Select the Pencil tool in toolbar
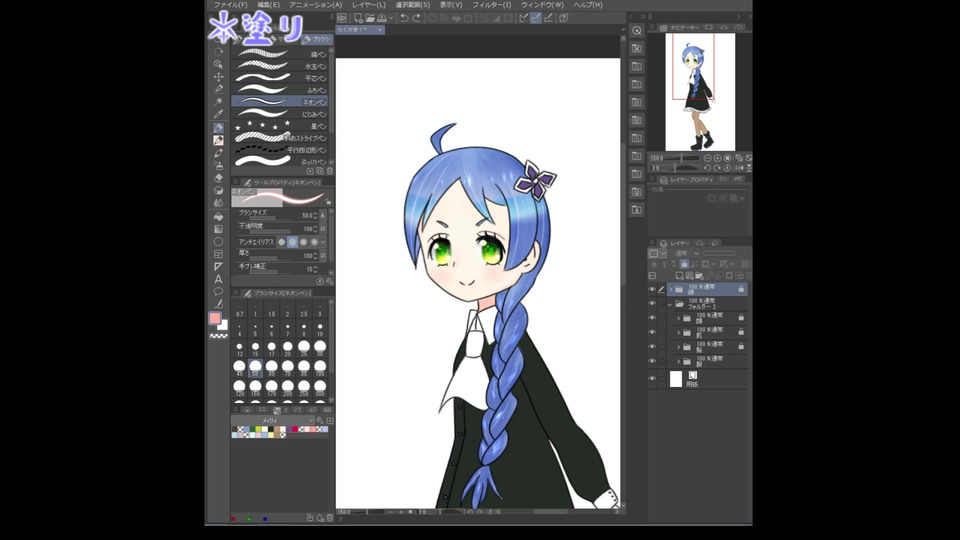The image size is (960, 540). (x=218, y=140)
